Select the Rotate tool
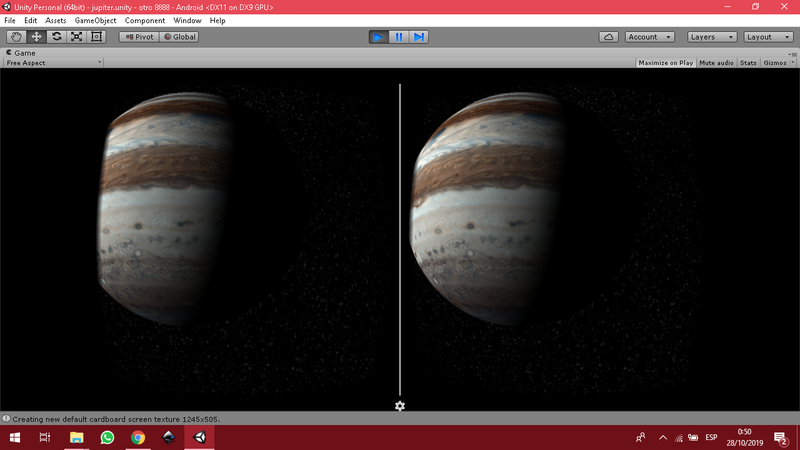 tap(56, 37)
